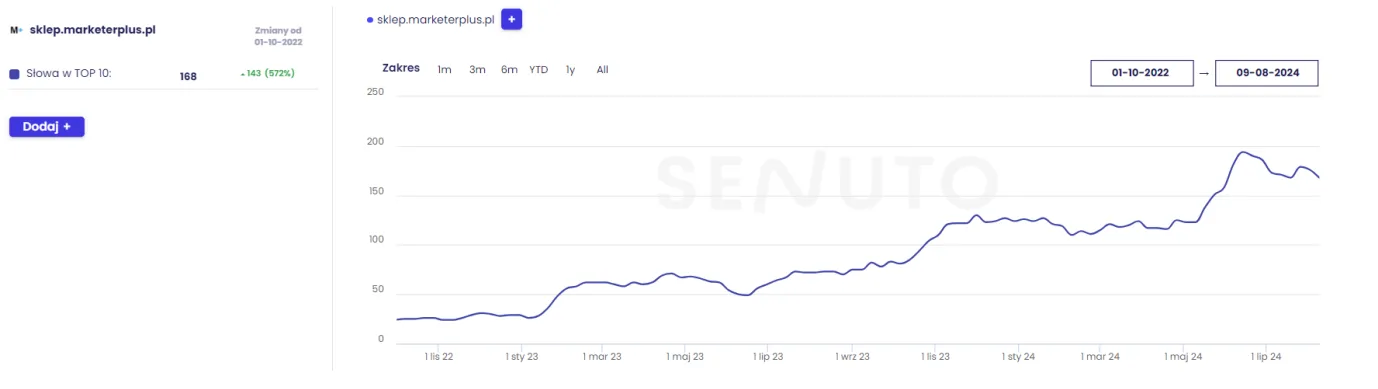1378x389 pixels.
Task: Open the end date field 09-08-2024
Action: pyautogui.click(x=1266, y=73)
